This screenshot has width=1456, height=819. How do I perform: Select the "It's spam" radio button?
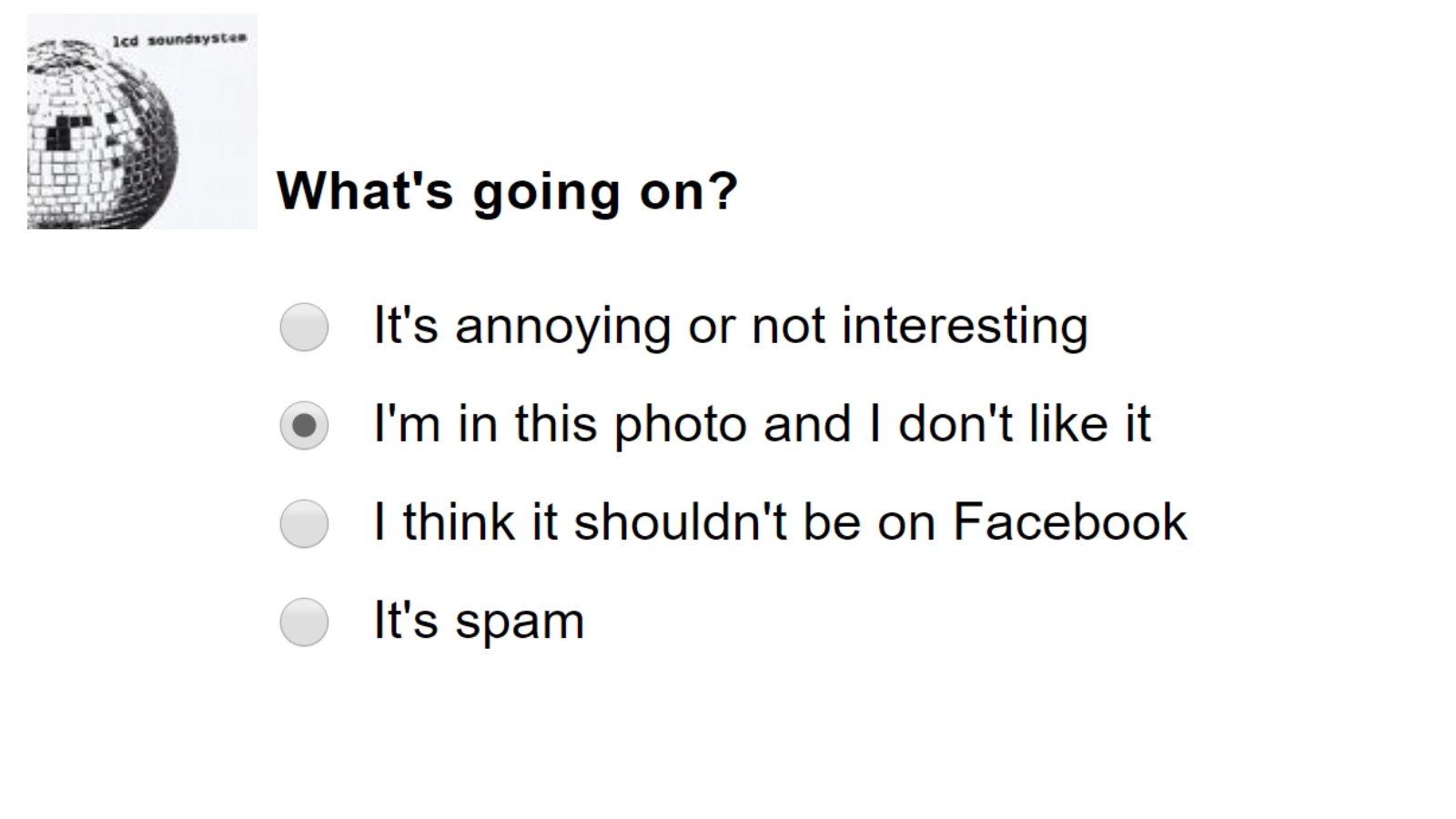tap(304, 622)
